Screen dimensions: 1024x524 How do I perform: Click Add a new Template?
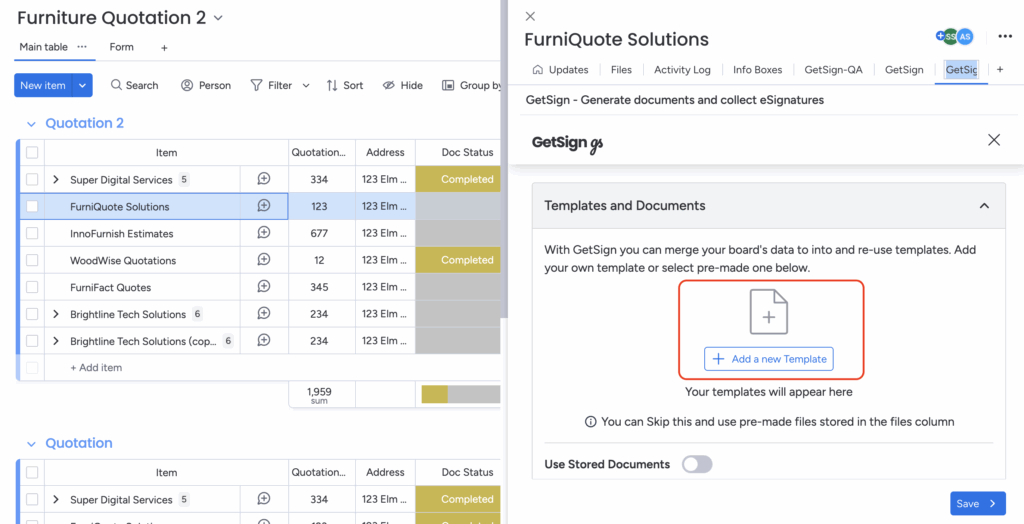click(x=769, y=359)
